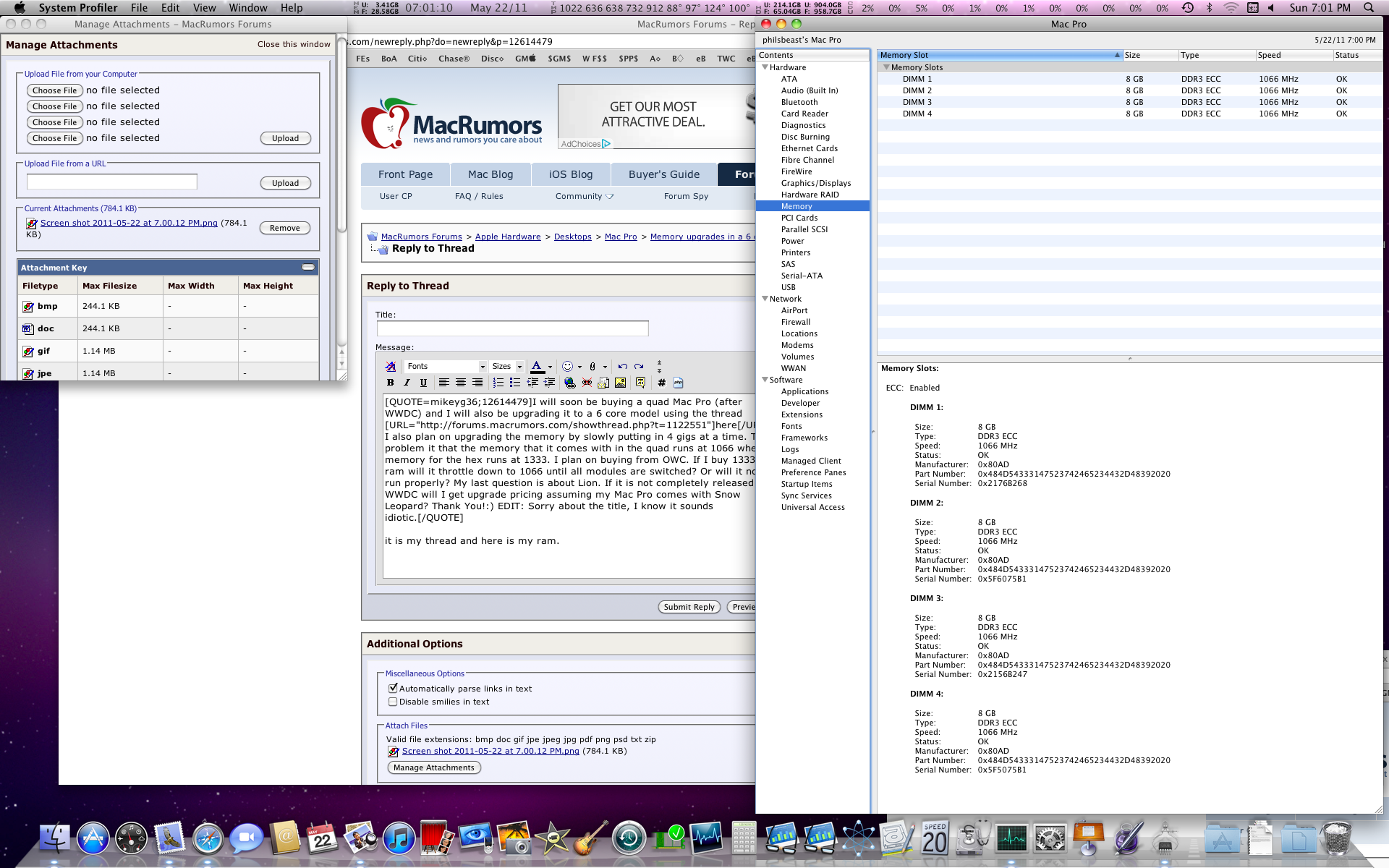1389x868 pixels.
Task: Open the text color dropdown arrow
Action: pyautogui.click(x=550, y=367)
